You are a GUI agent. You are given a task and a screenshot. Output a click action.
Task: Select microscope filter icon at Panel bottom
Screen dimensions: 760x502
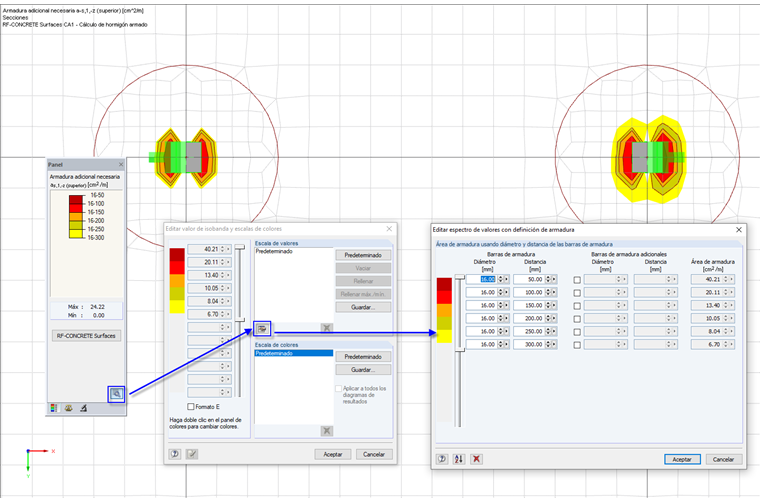[83, 408]
